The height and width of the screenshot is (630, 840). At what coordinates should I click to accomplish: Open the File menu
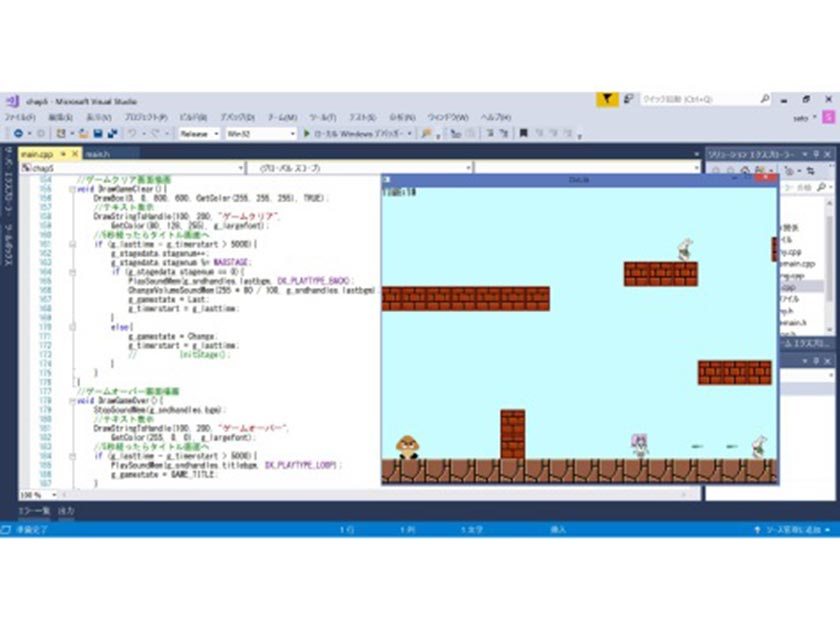tap(20, 117)
